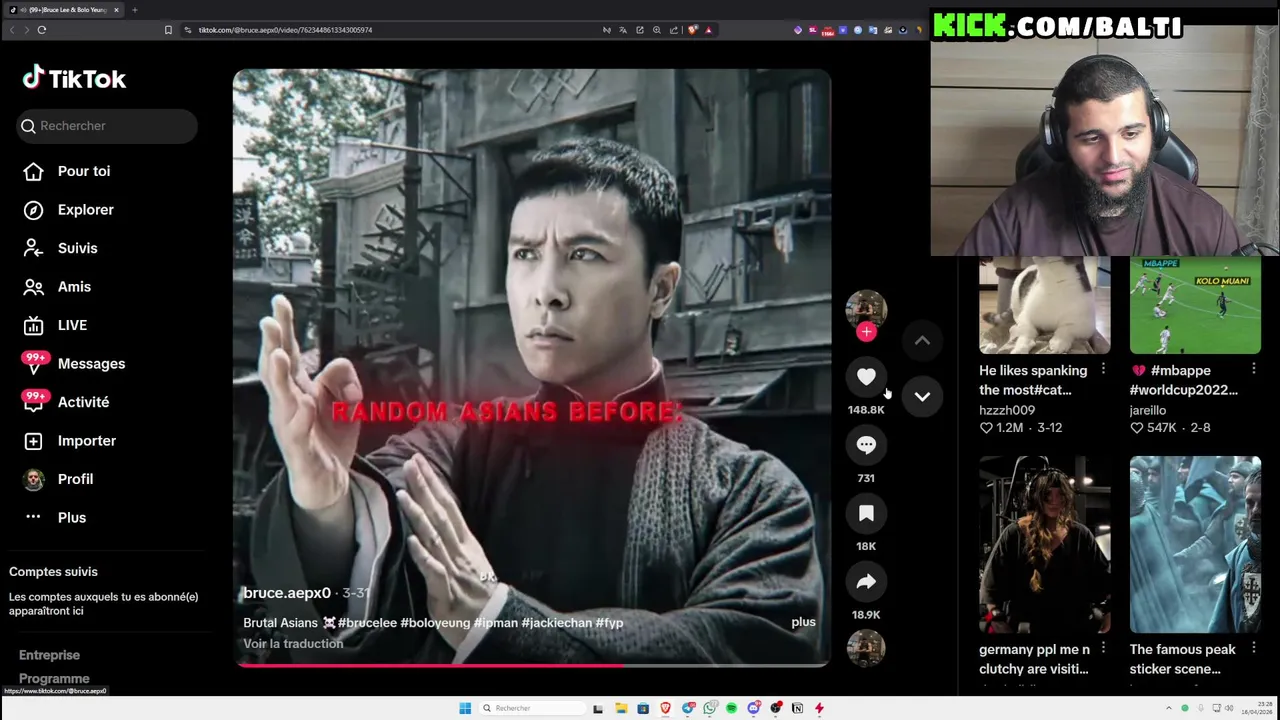Click the jareillo author name

1148,410
